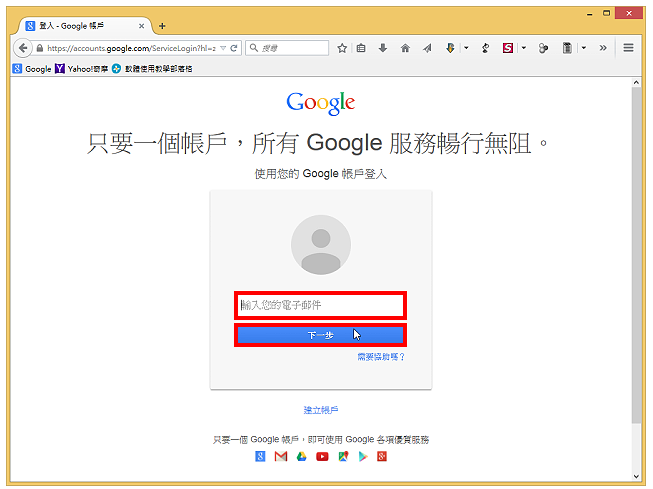Image resolution: width=653 pixels, height=489 pixels.
Task: Click the padlock site identity icon
Action: coord(40,48)
